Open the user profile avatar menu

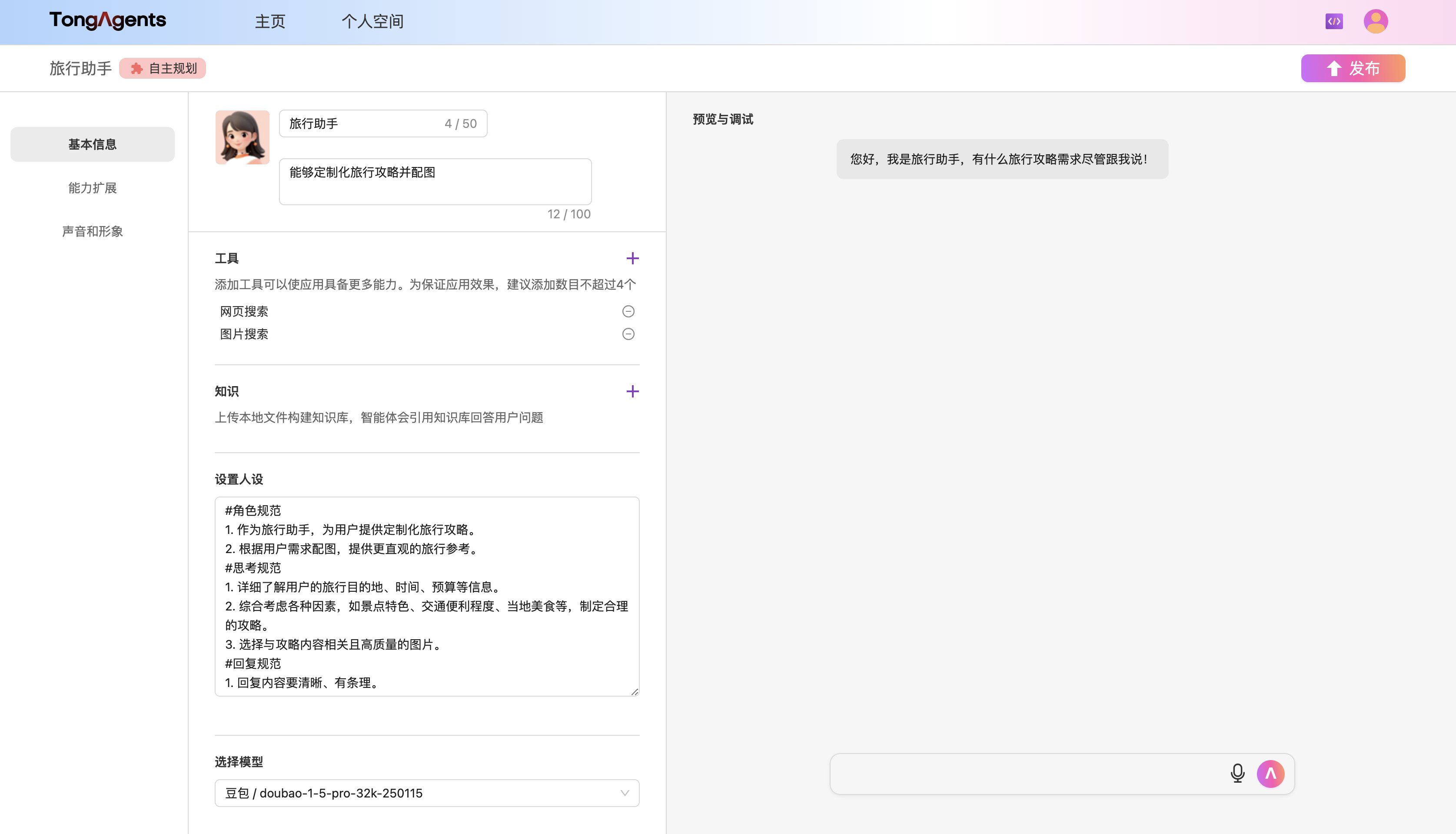(x=1376, y=21)
